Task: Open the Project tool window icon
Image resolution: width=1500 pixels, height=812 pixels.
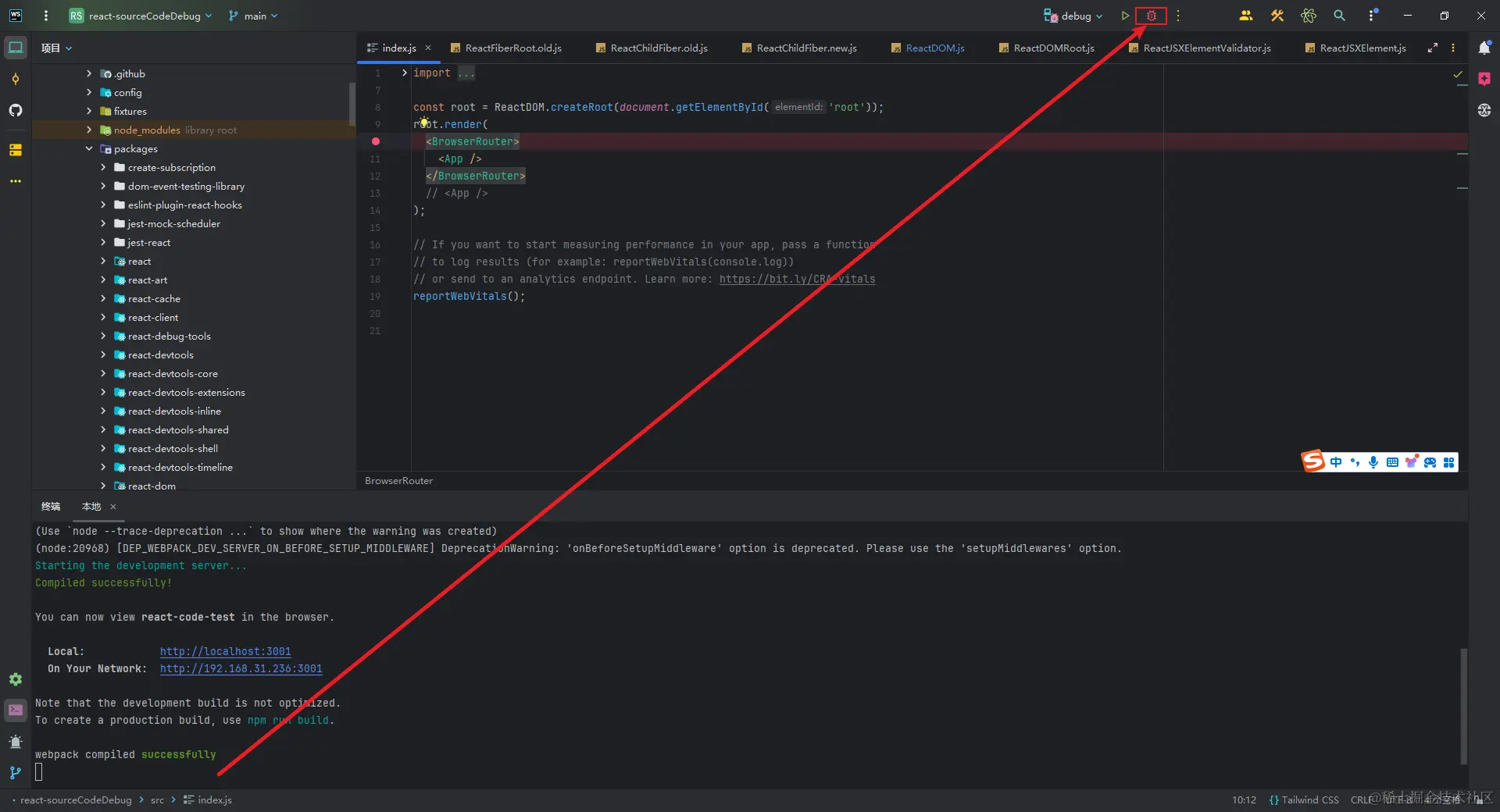Action: coord(16,48)
